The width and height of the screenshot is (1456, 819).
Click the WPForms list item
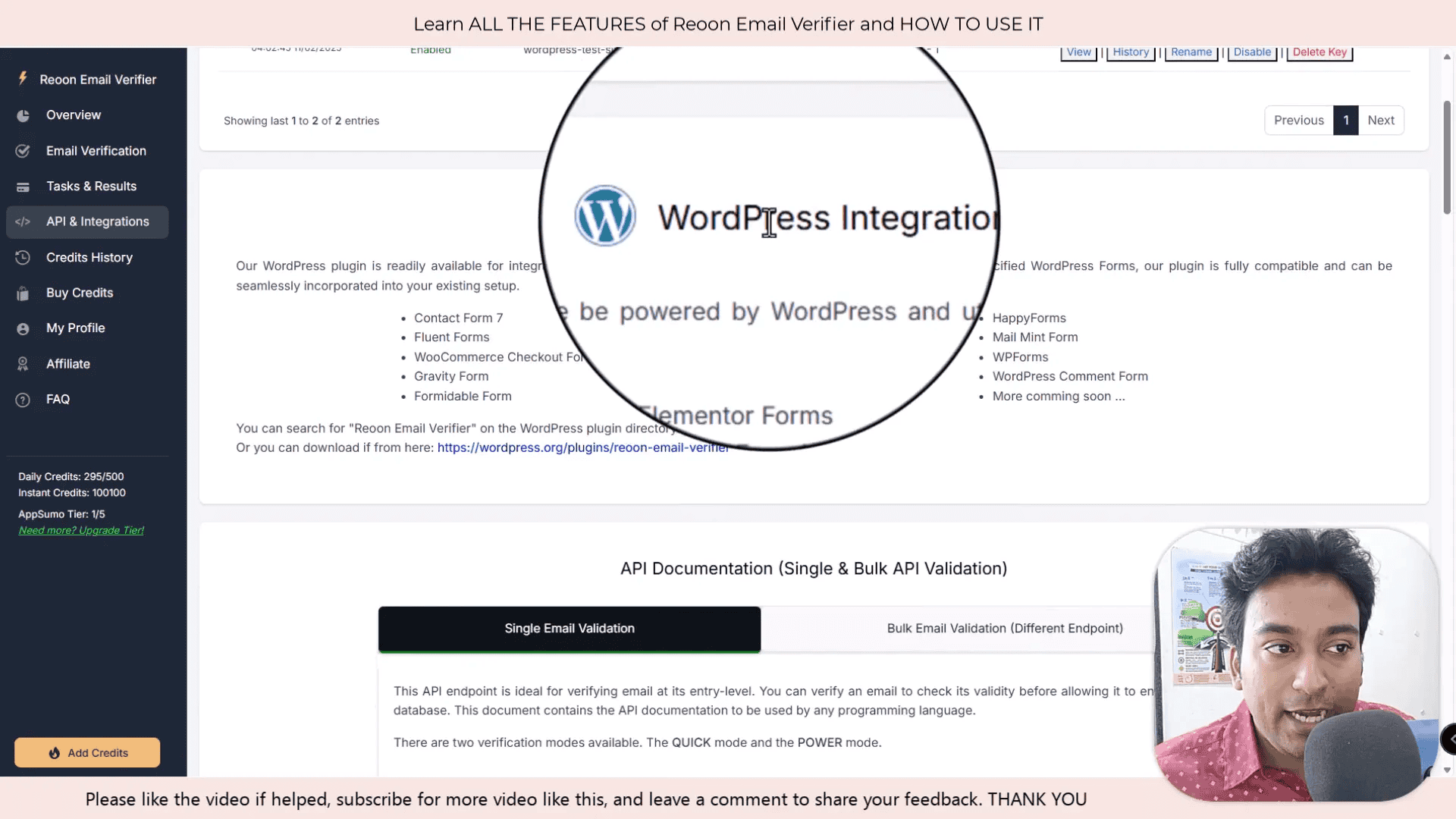1020,357
